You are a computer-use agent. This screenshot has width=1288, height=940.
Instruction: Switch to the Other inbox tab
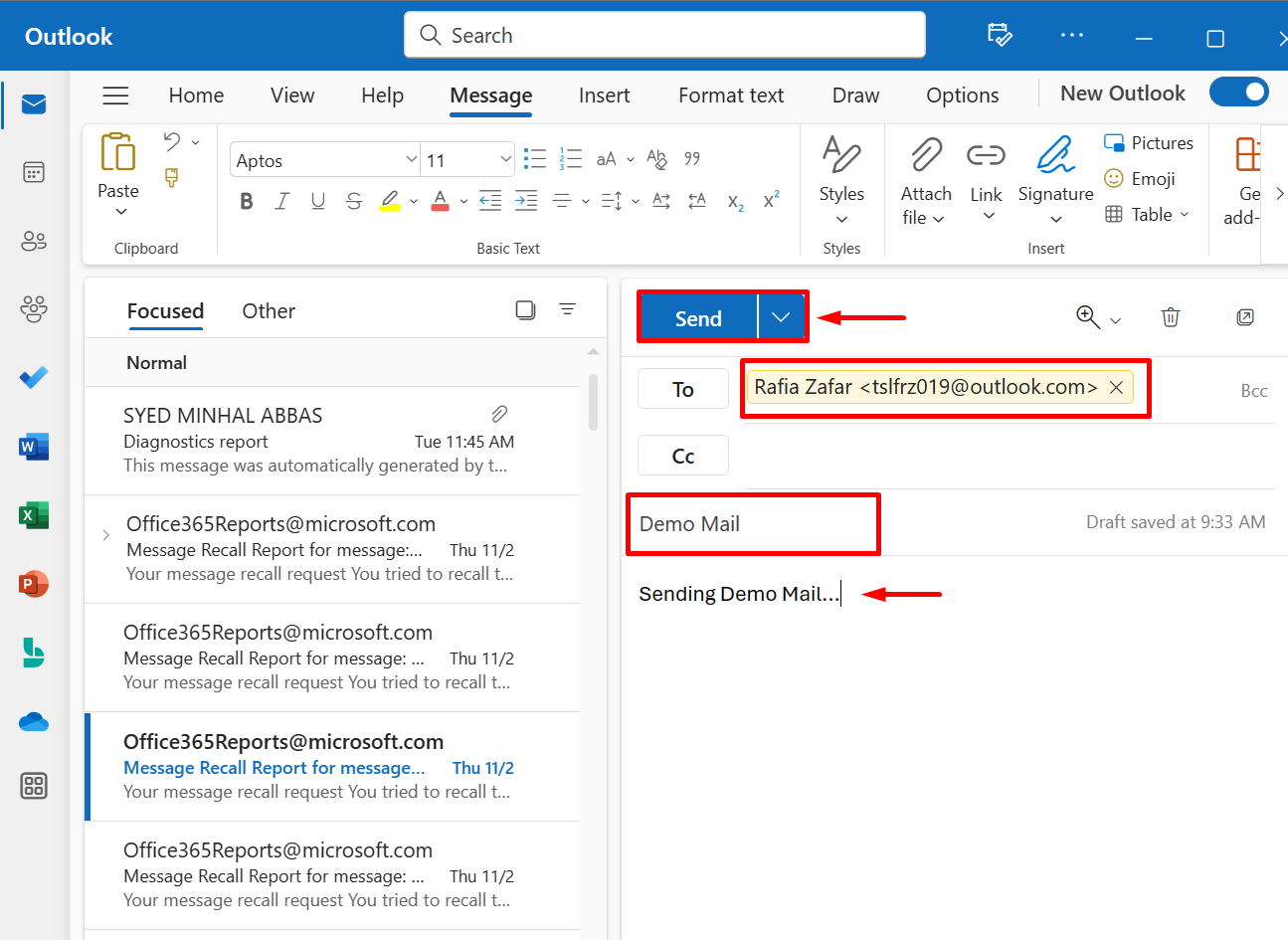coord(269,311)
